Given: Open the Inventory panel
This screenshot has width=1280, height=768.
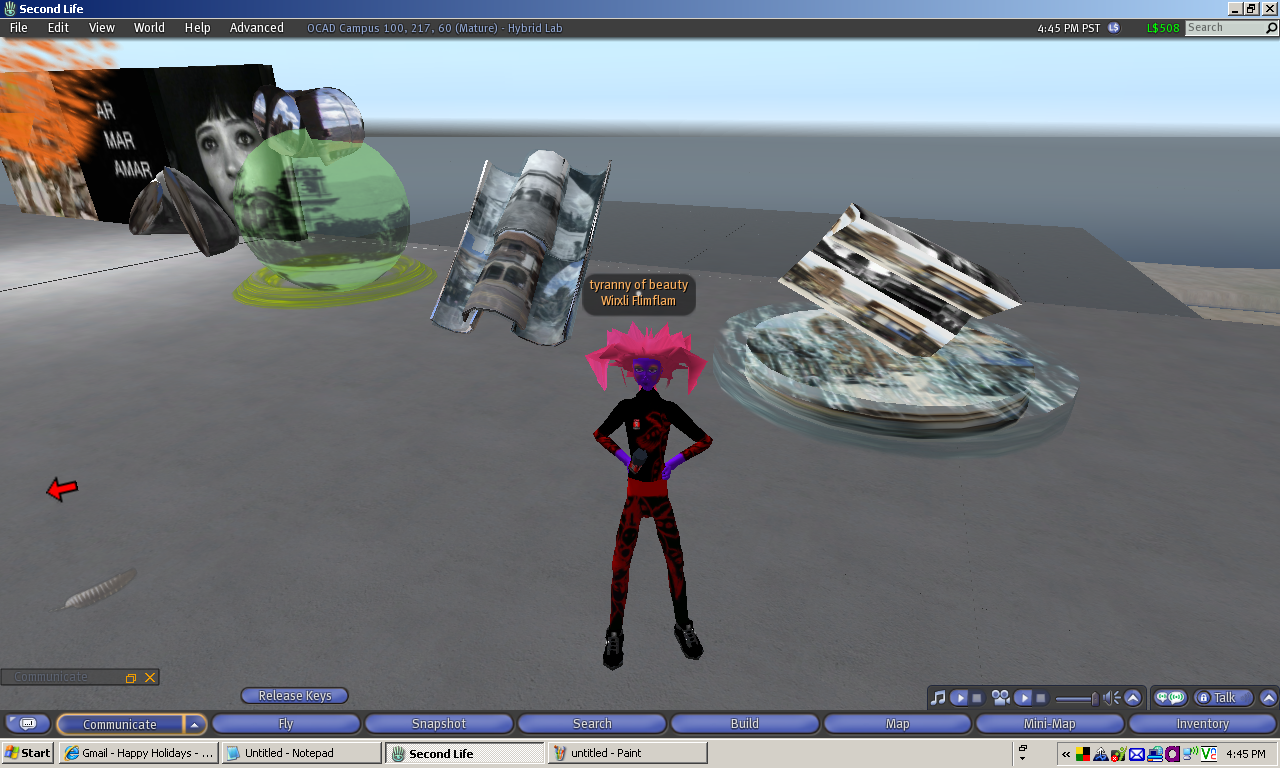Looking at the screenshot, I should [1202, 724].
